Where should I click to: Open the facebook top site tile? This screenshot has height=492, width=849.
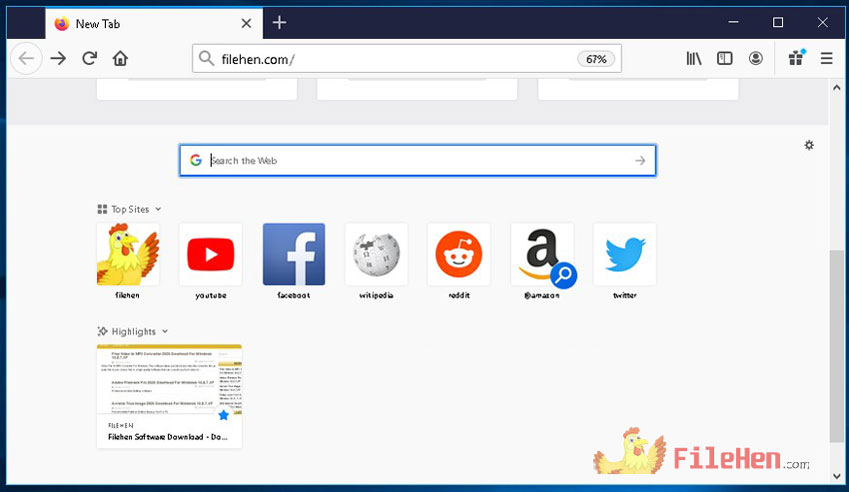click(293, 261)
